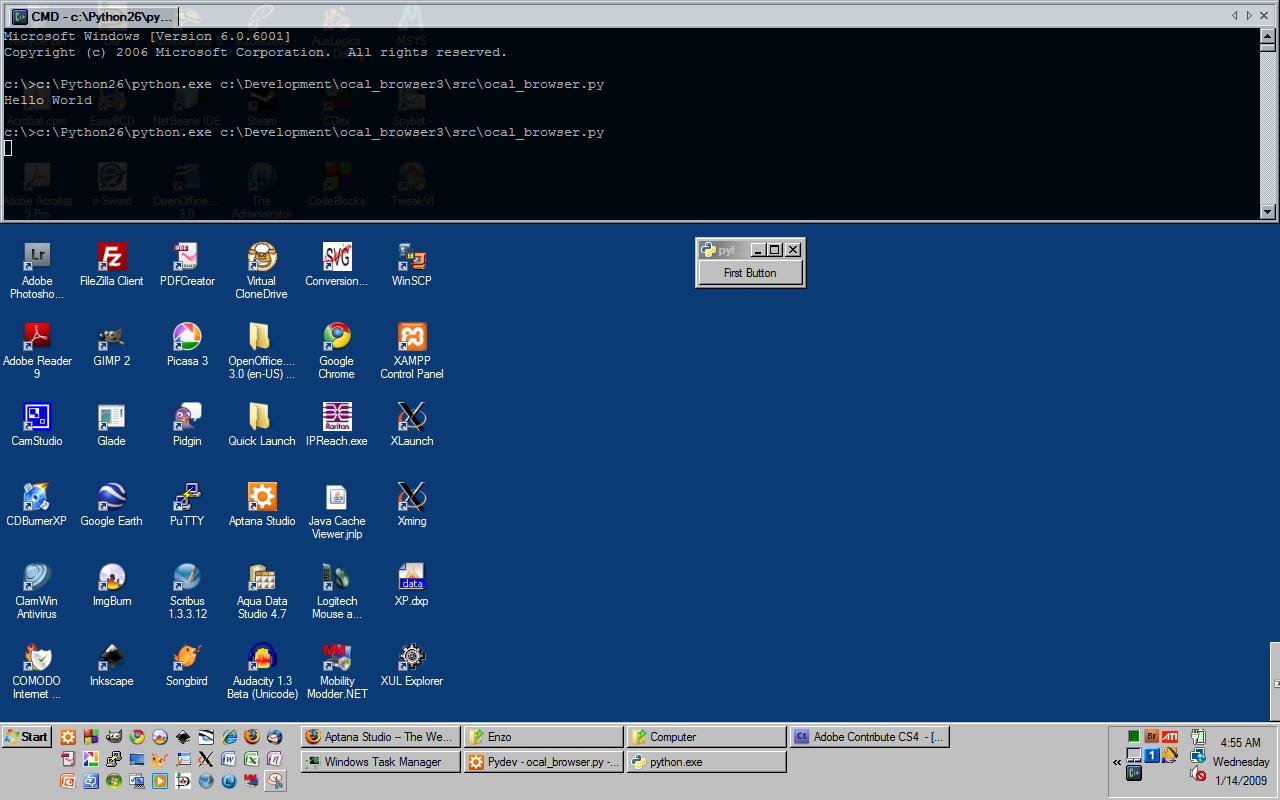
Task: Switch to Aptana Studio taskbar button
Action: (x=381, y=737)
